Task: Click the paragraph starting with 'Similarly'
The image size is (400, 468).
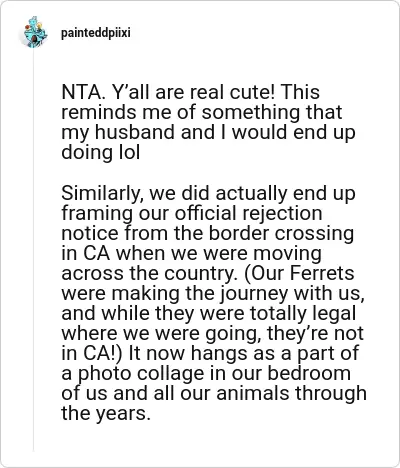Action: click(x=213, y=303)
